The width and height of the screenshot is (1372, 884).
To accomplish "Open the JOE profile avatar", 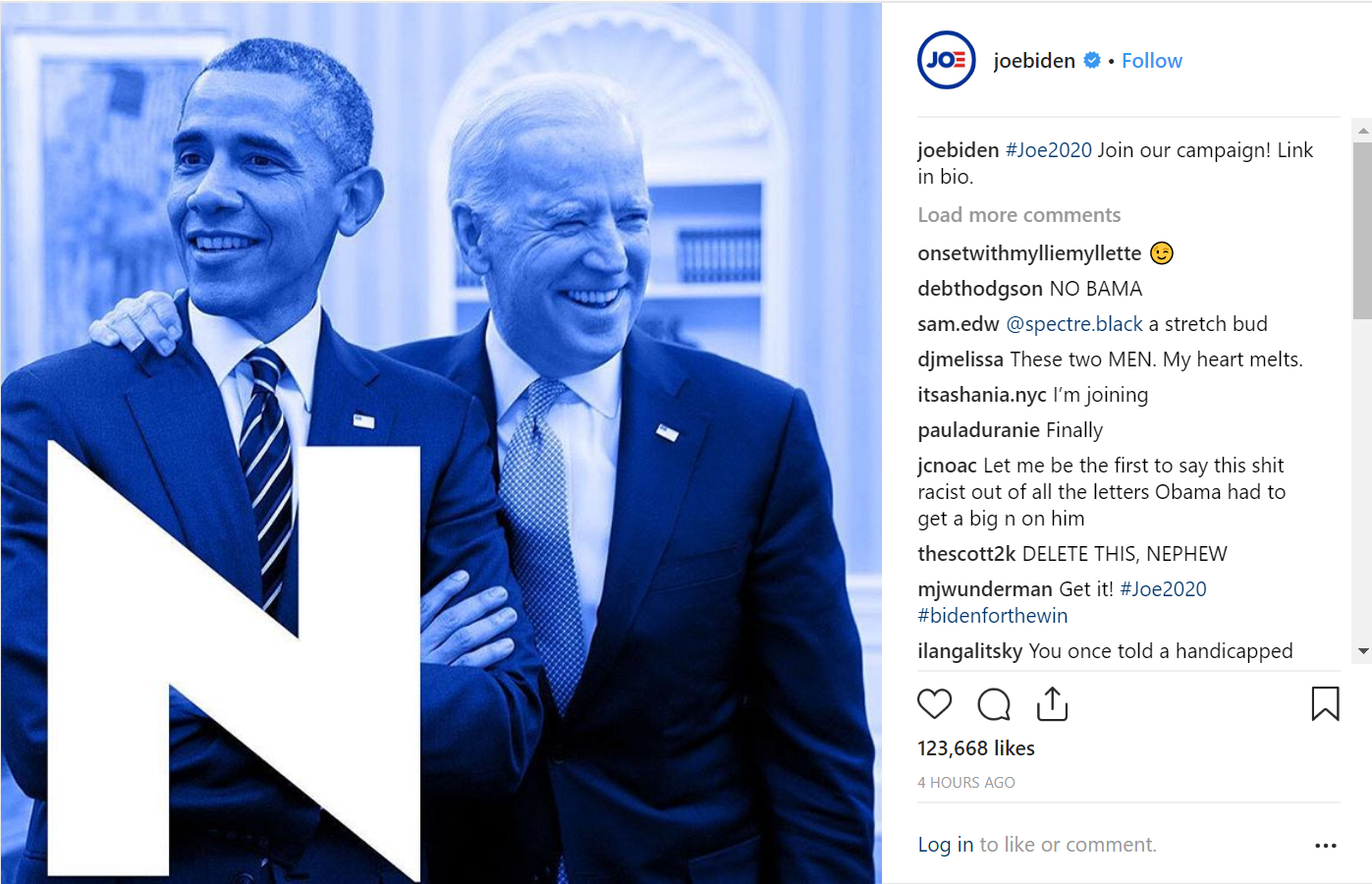I will pyautogui.click(x=947, y=60).
